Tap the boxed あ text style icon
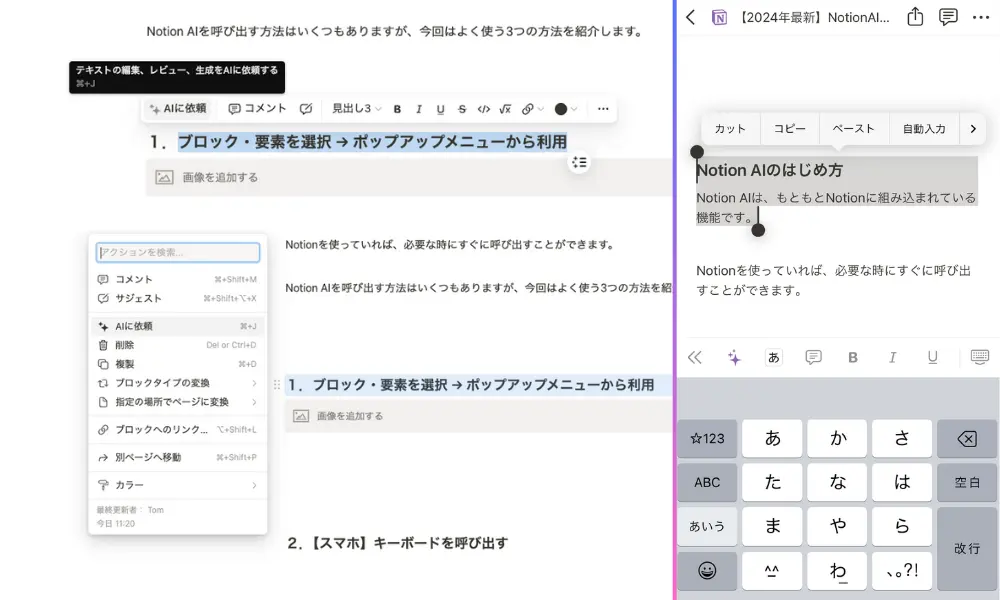 click(x=774, y=358)
